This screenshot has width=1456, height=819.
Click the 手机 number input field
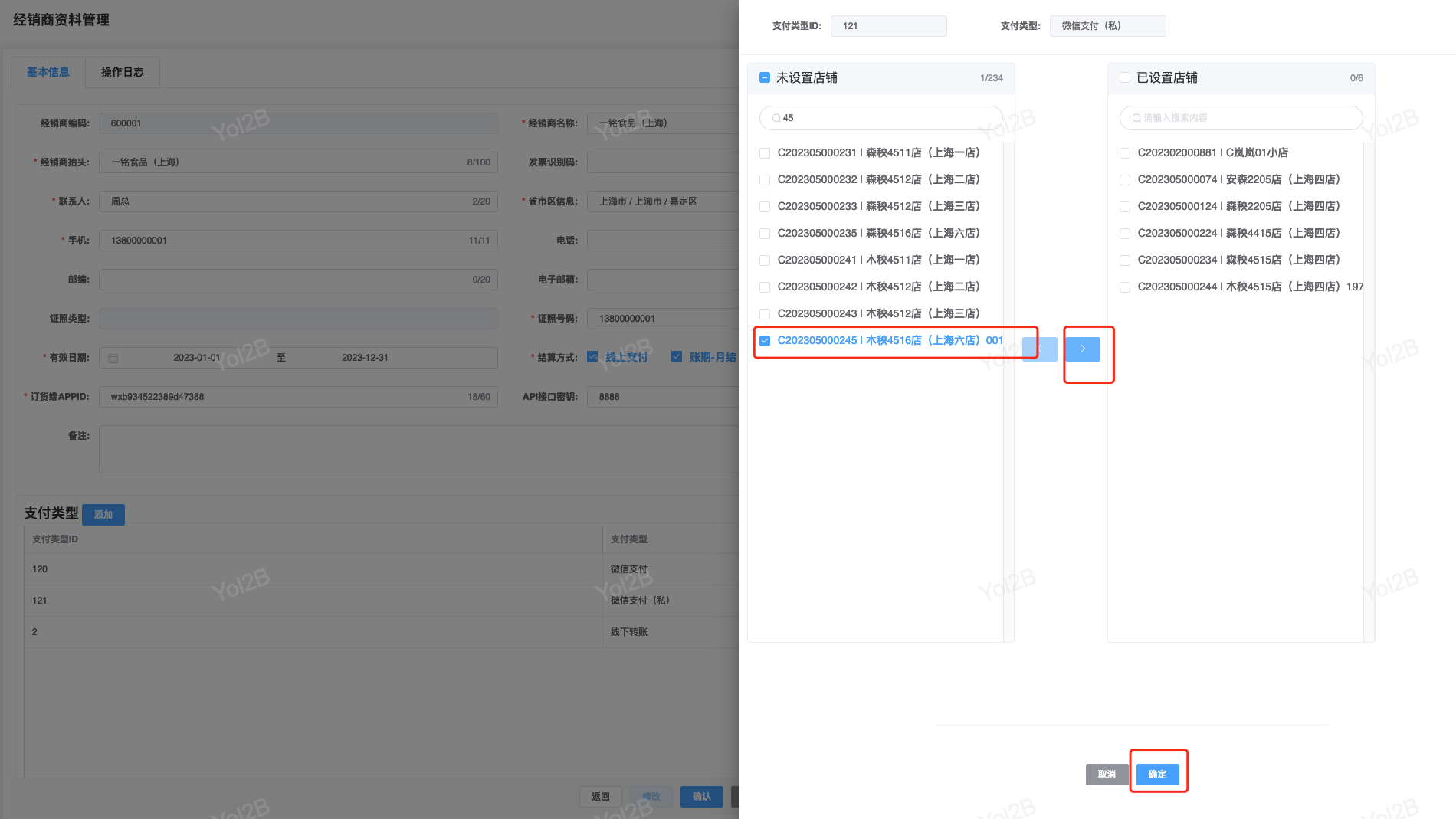tap(298, 241)
